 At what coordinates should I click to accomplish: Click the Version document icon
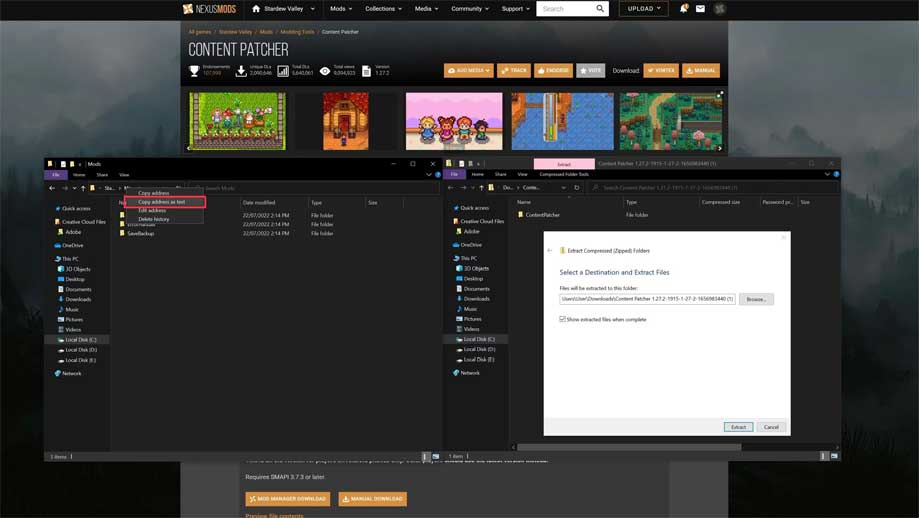[x=366, y=71]
